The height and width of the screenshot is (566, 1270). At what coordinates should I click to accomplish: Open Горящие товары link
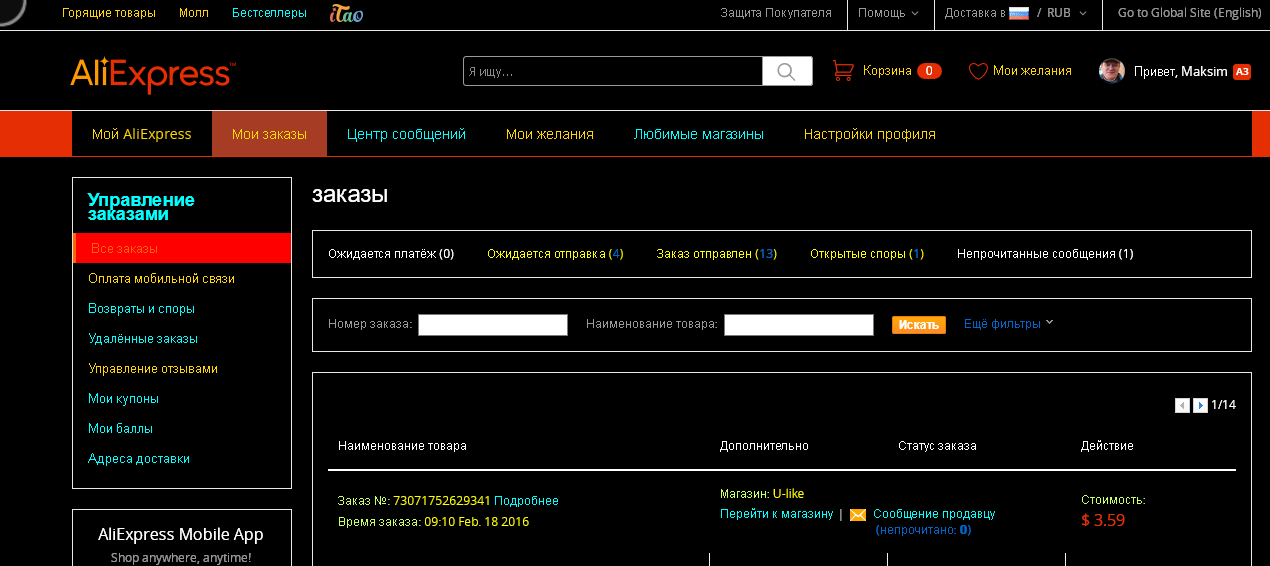point(109,13)
